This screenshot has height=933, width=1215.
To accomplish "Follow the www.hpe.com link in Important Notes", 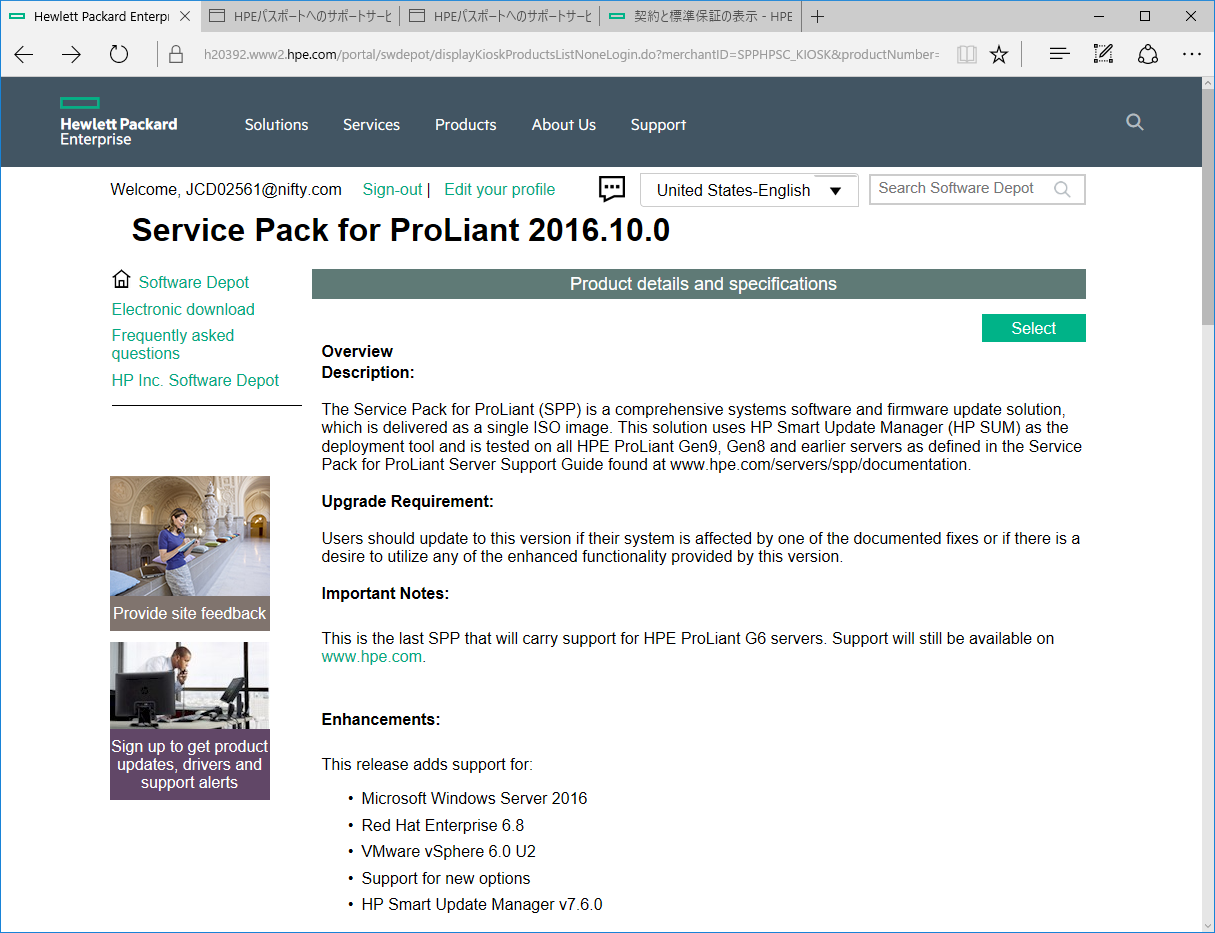I will 372,657.
